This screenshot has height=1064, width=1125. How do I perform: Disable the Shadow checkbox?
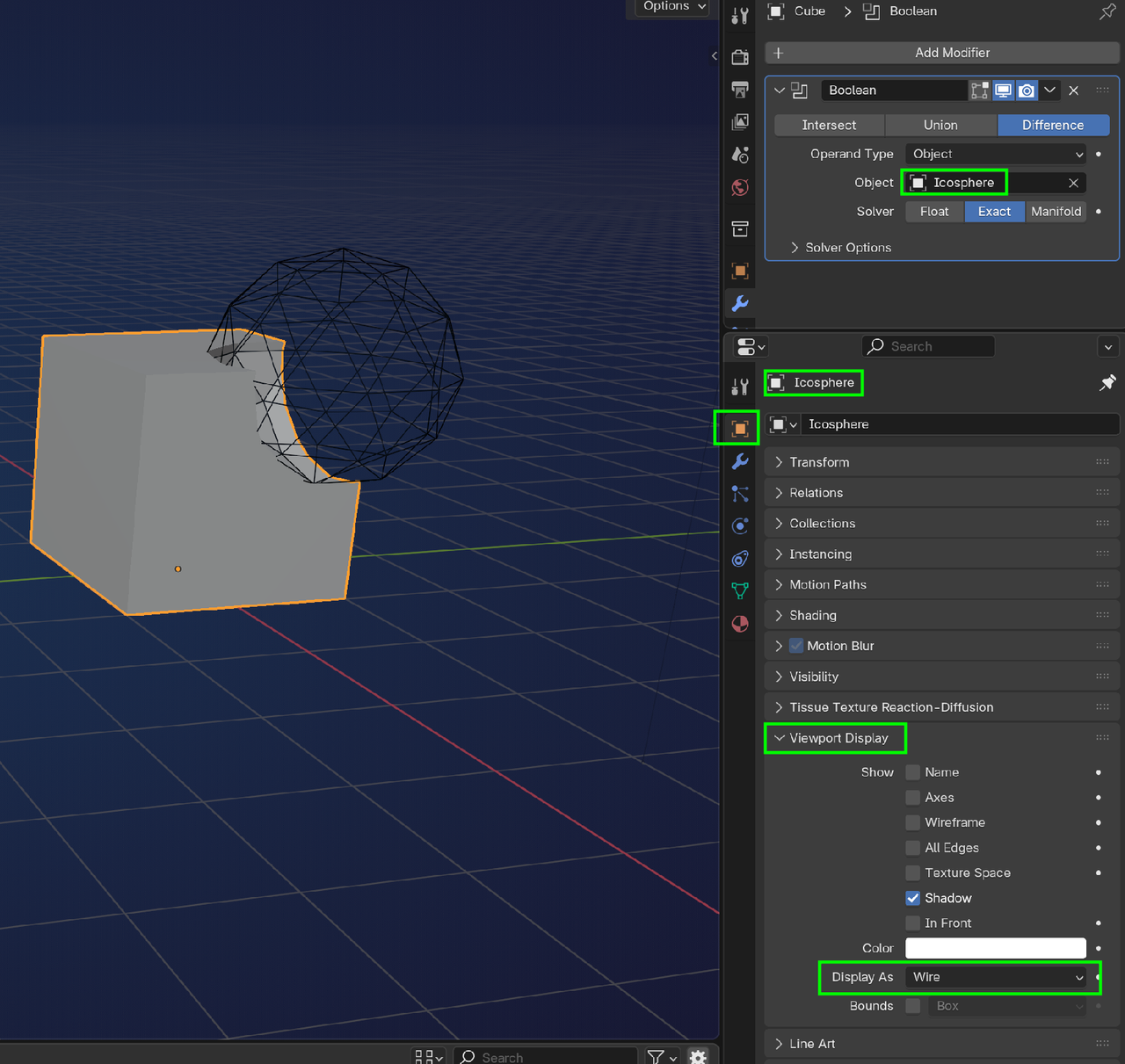(x=913, y=898)
